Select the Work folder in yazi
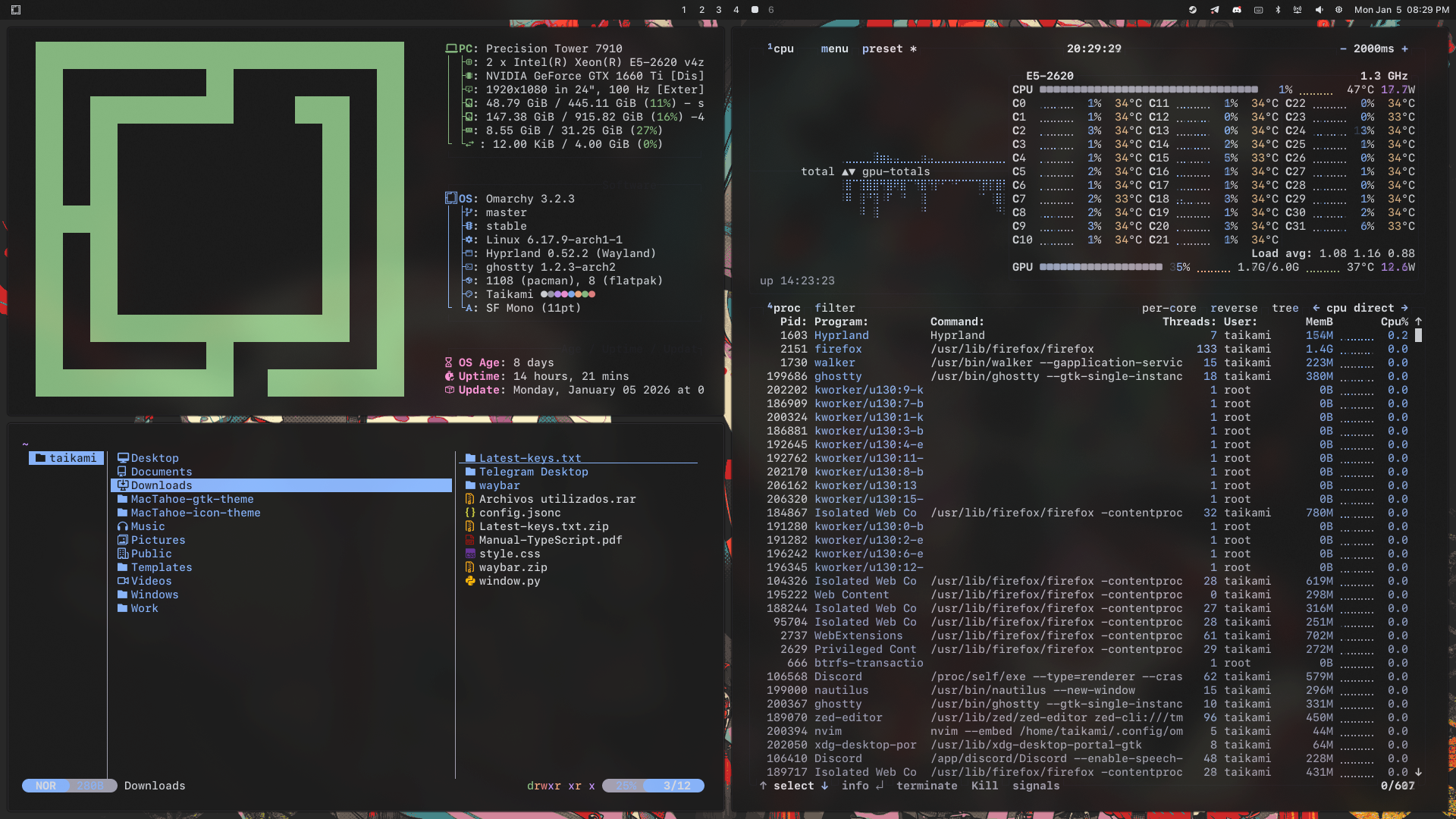Image resolution: width=1456 pixels, height=819 pixels. [281, 608]
